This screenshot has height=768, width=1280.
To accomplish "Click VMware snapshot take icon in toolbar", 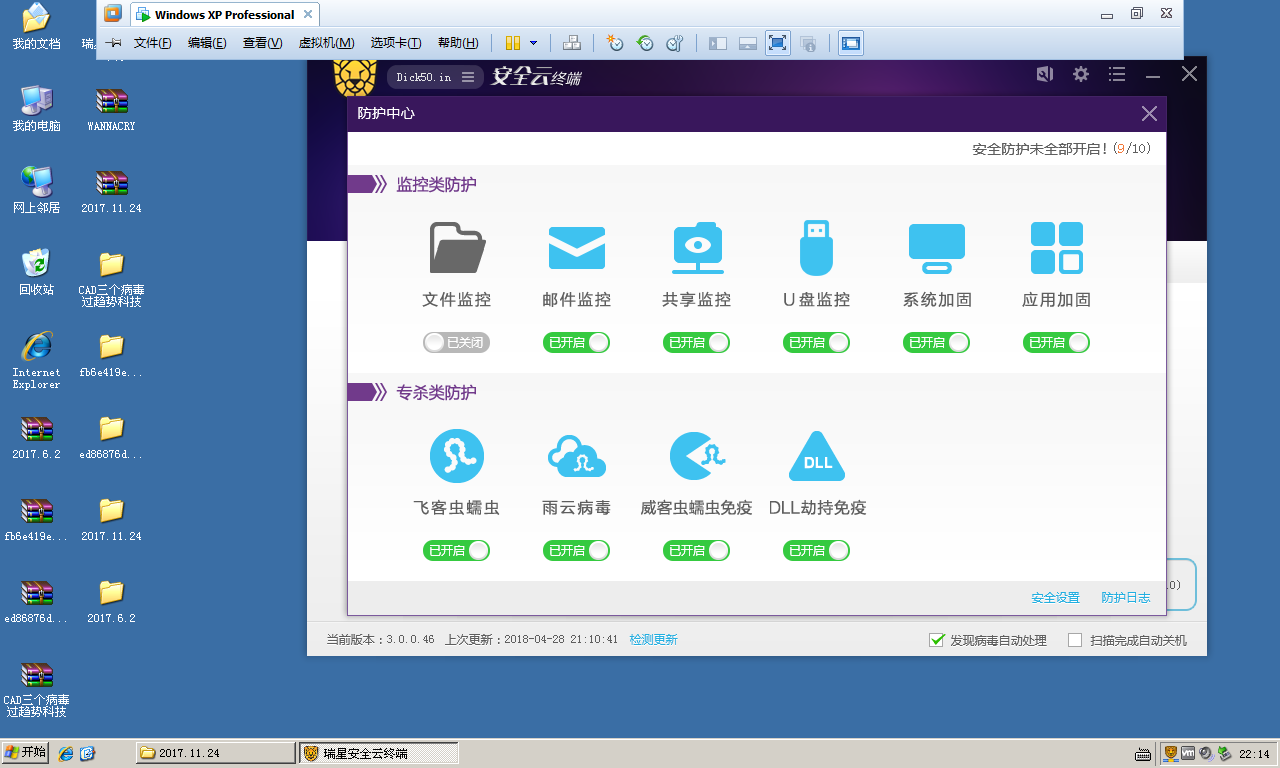I will [614, 43].
